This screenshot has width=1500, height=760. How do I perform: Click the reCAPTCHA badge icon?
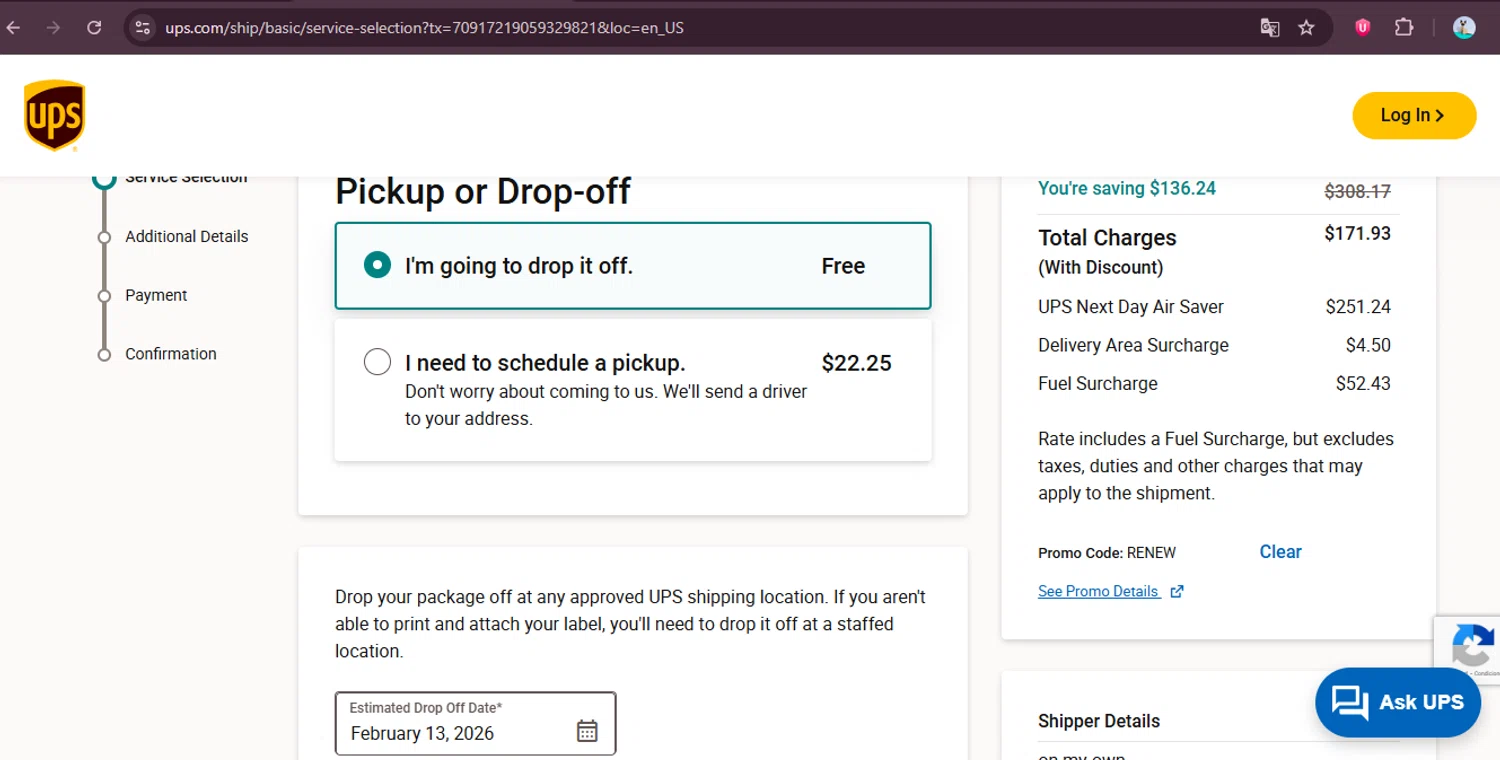pyautogui.click(x=1472, y=646)
